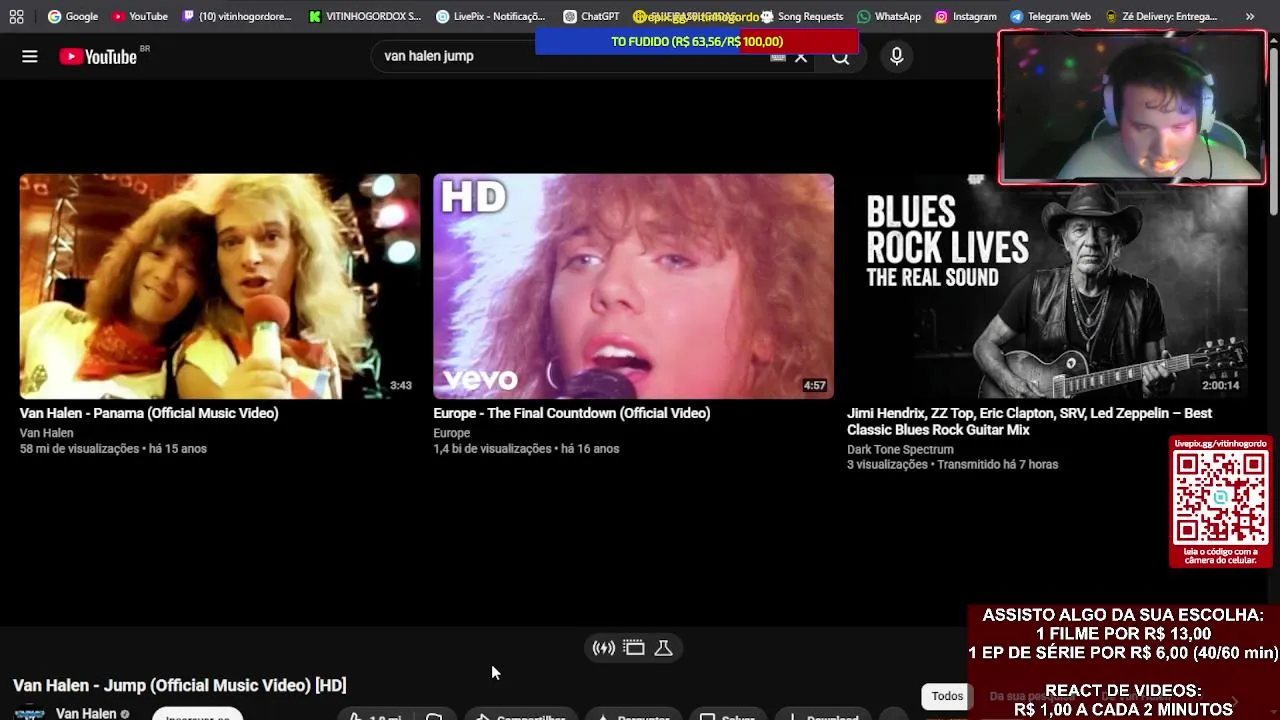The height and width of the screenshot is (720, 1280).
Task: Run search with the magnifier button
Action: (x=841, y=59)
